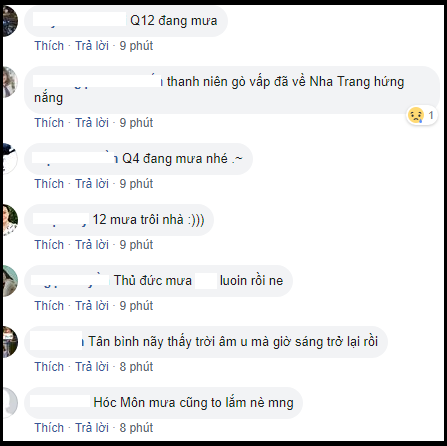Screen dimensions: 447x446
Task: Open the avatar beside the "12 mưa trôi nhà" comment
Action: (10, 220)
